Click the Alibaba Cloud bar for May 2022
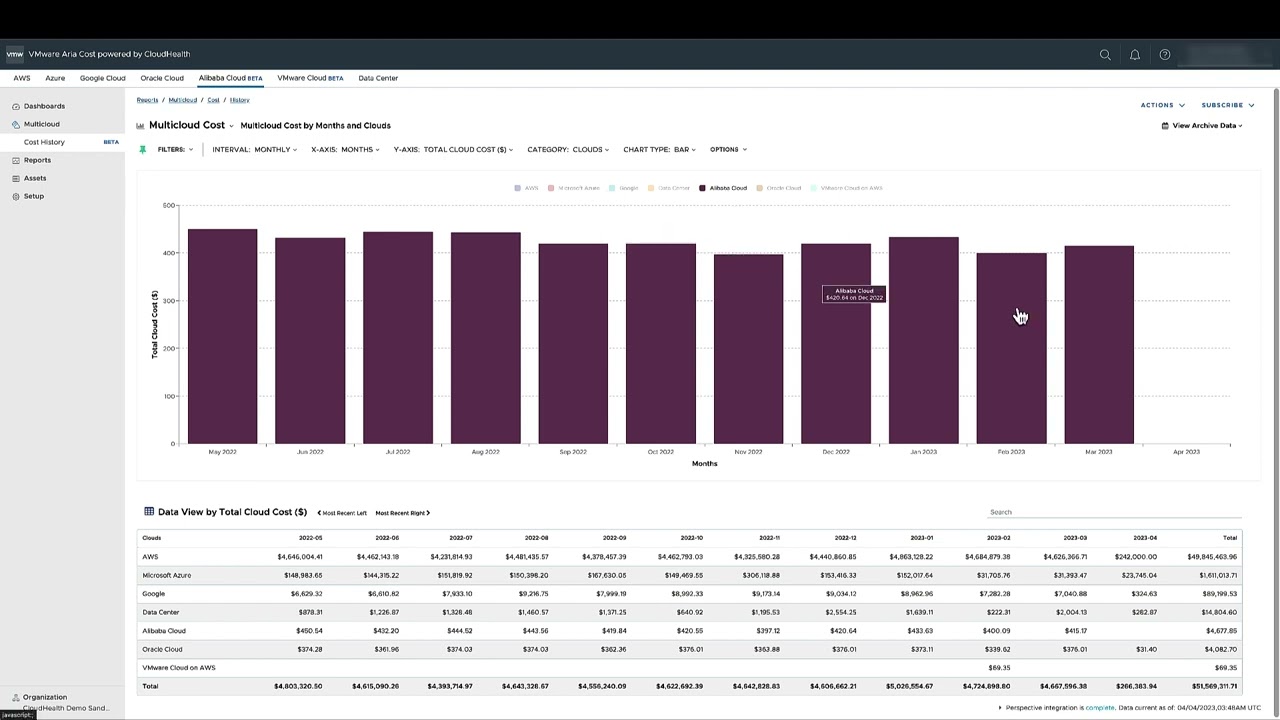The height and width of the screenshot is (720, 1280). coord(222,337)
